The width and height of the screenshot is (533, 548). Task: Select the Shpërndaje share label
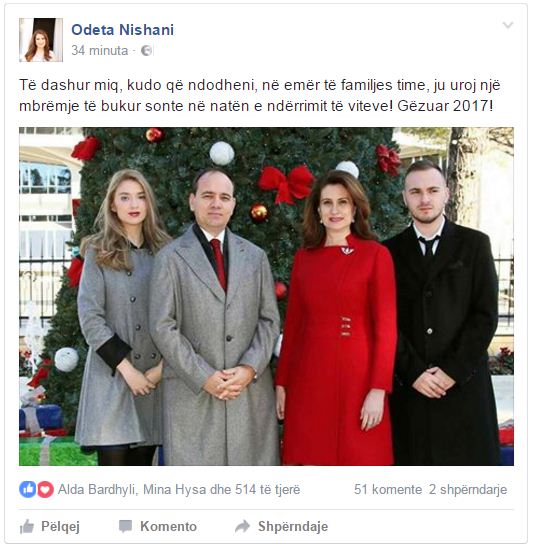point(293,526)
